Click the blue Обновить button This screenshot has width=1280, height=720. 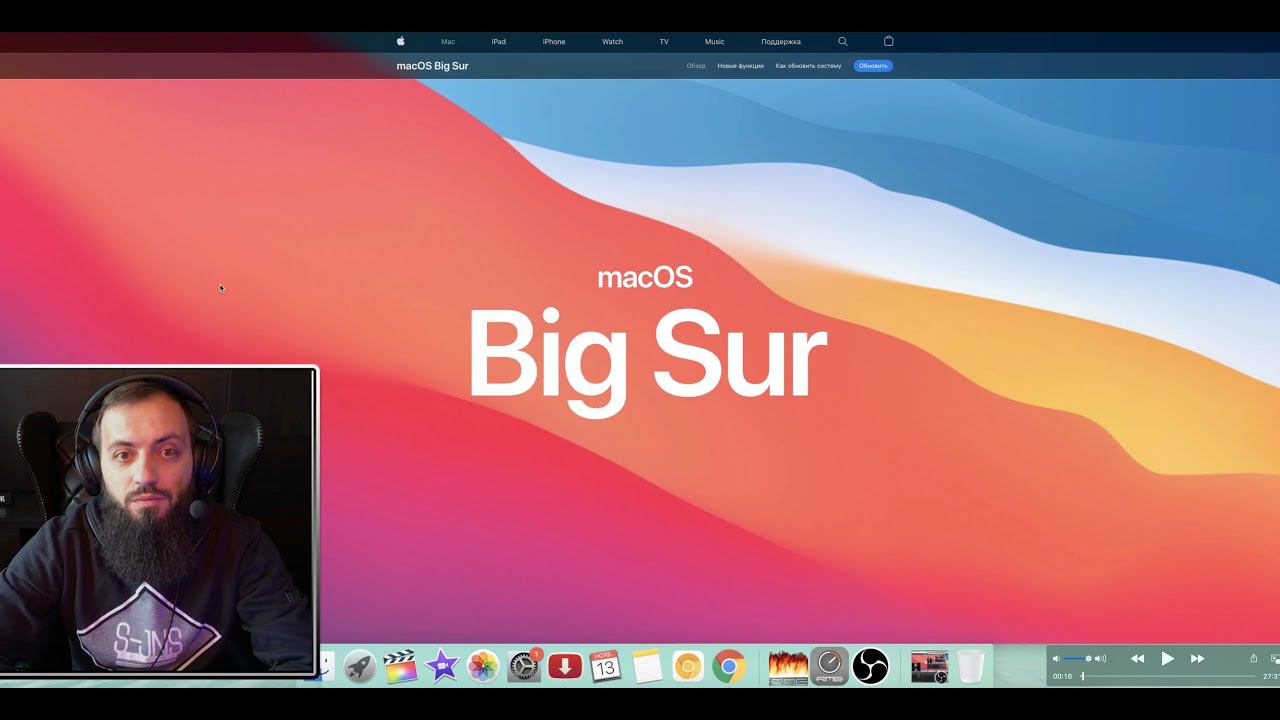point(873,66)
